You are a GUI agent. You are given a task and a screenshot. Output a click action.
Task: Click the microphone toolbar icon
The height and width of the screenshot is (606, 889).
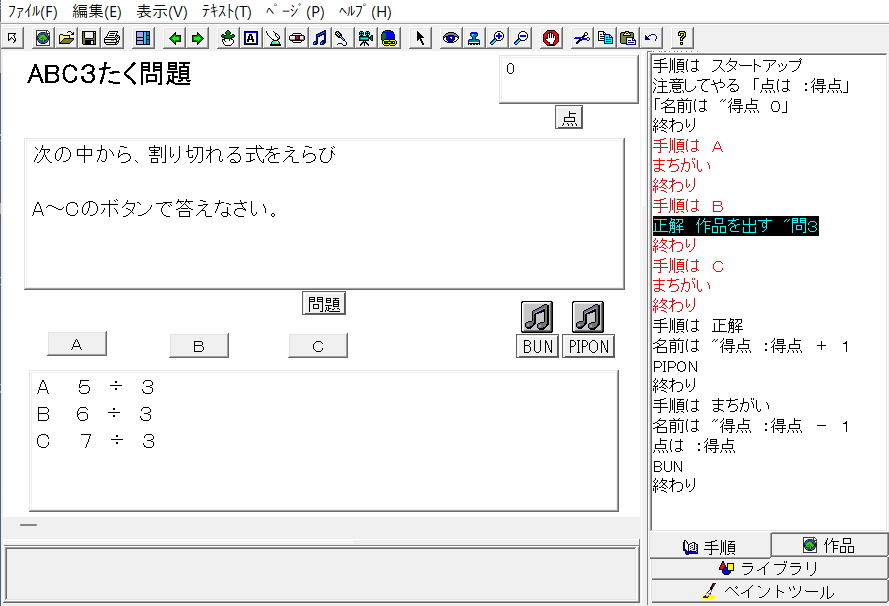pos(342,38)
